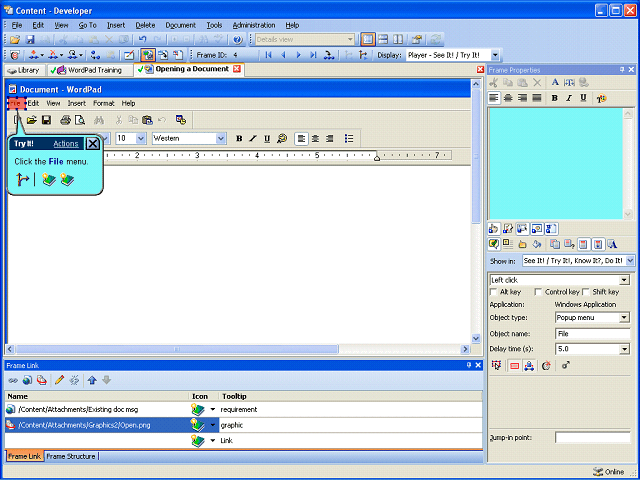The width and height of the screenshot is (640, 480).
Task: Open the Tools menu
Action: 214,25
